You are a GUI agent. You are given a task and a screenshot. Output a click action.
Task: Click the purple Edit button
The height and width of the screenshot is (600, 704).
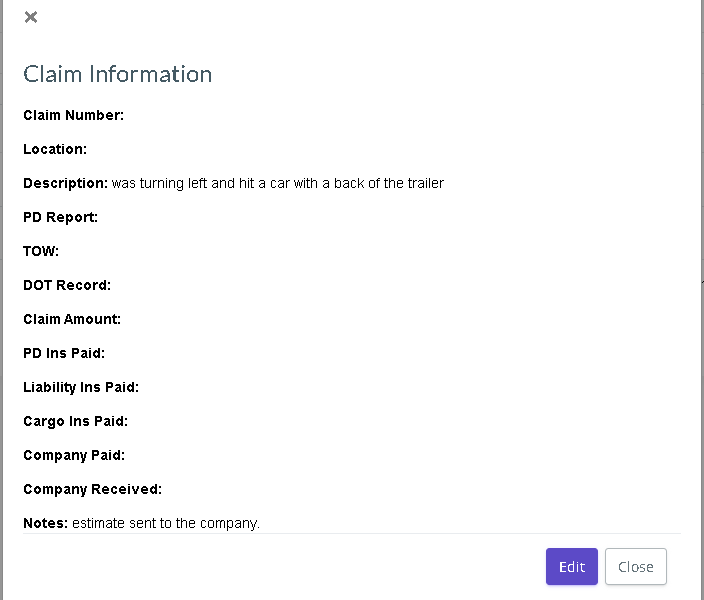pos(572,566)
